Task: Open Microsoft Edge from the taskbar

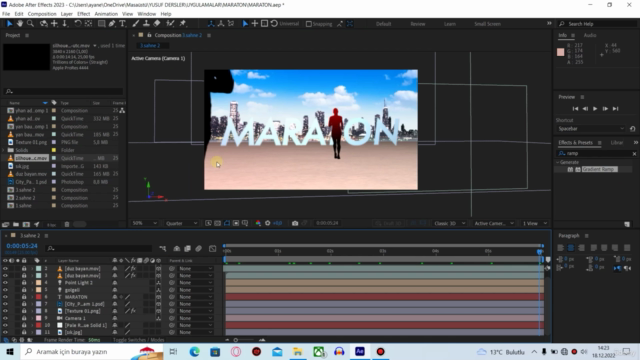Action: click(194, 351)
